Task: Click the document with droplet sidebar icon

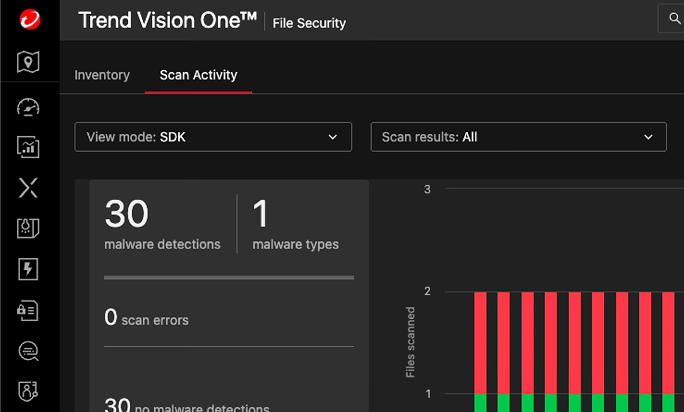Action: [x=29, y=228]
